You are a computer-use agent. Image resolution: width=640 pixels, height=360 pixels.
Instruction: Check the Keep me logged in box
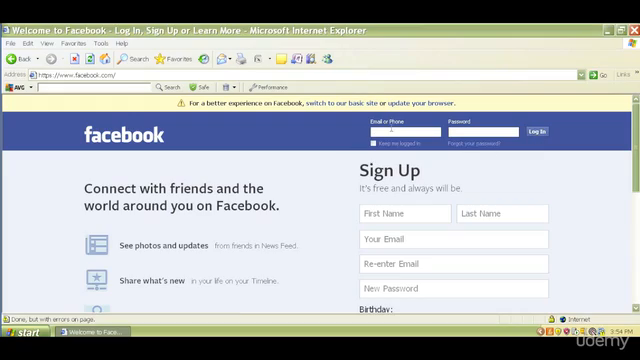click(373, 143)
